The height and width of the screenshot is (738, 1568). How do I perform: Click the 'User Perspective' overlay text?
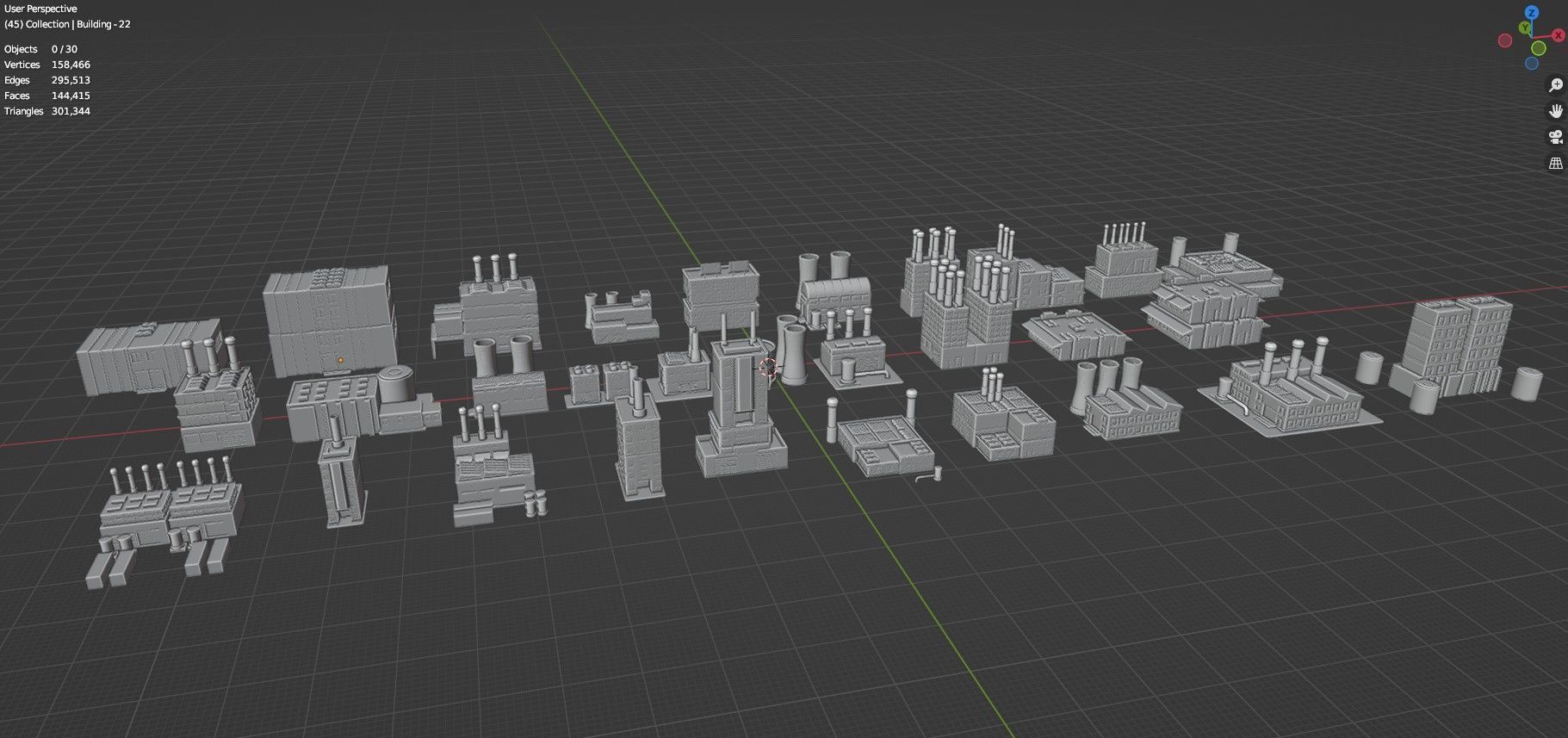40,9
